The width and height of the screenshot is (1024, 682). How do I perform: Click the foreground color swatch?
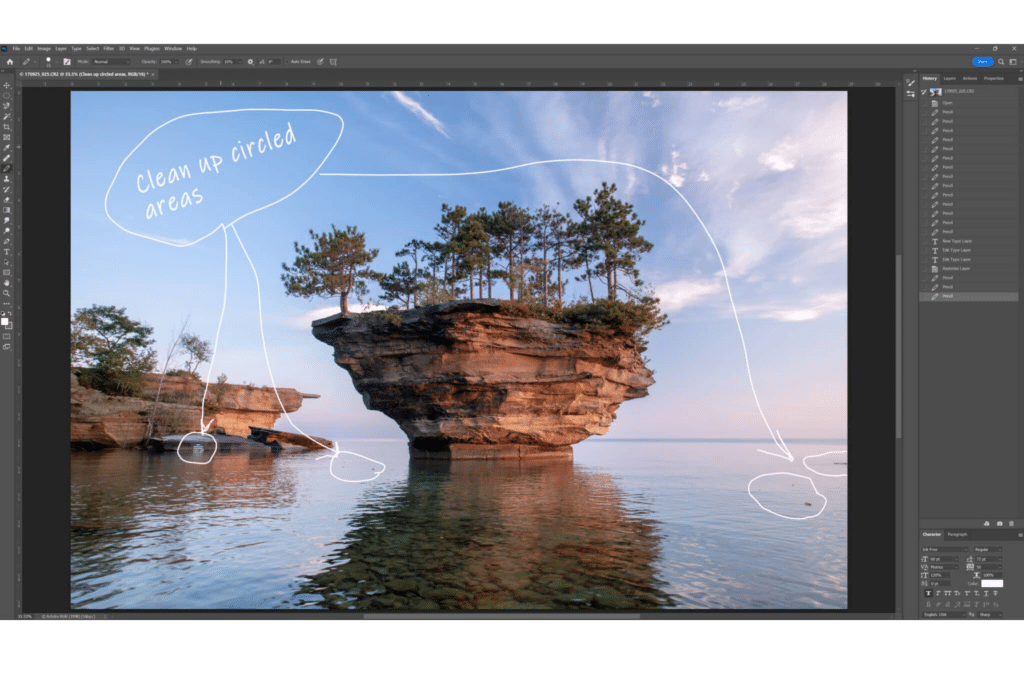coord(6,320)
